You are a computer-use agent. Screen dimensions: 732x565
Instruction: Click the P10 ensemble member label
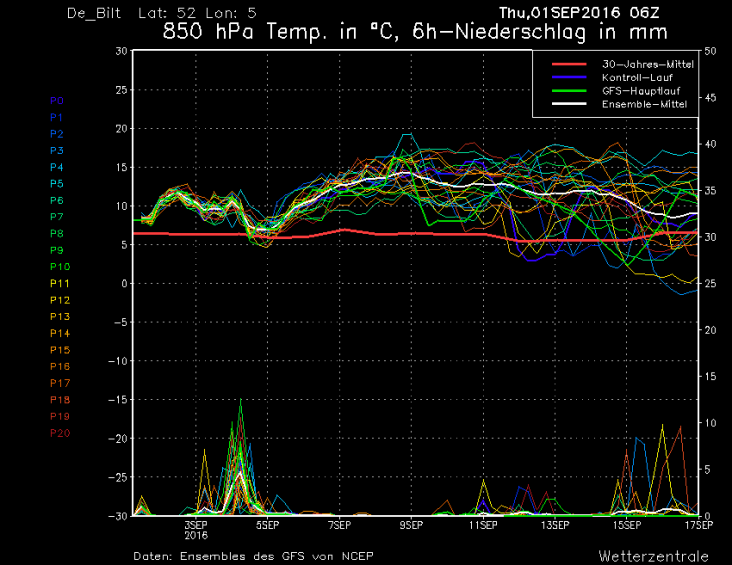click(60, 267)
